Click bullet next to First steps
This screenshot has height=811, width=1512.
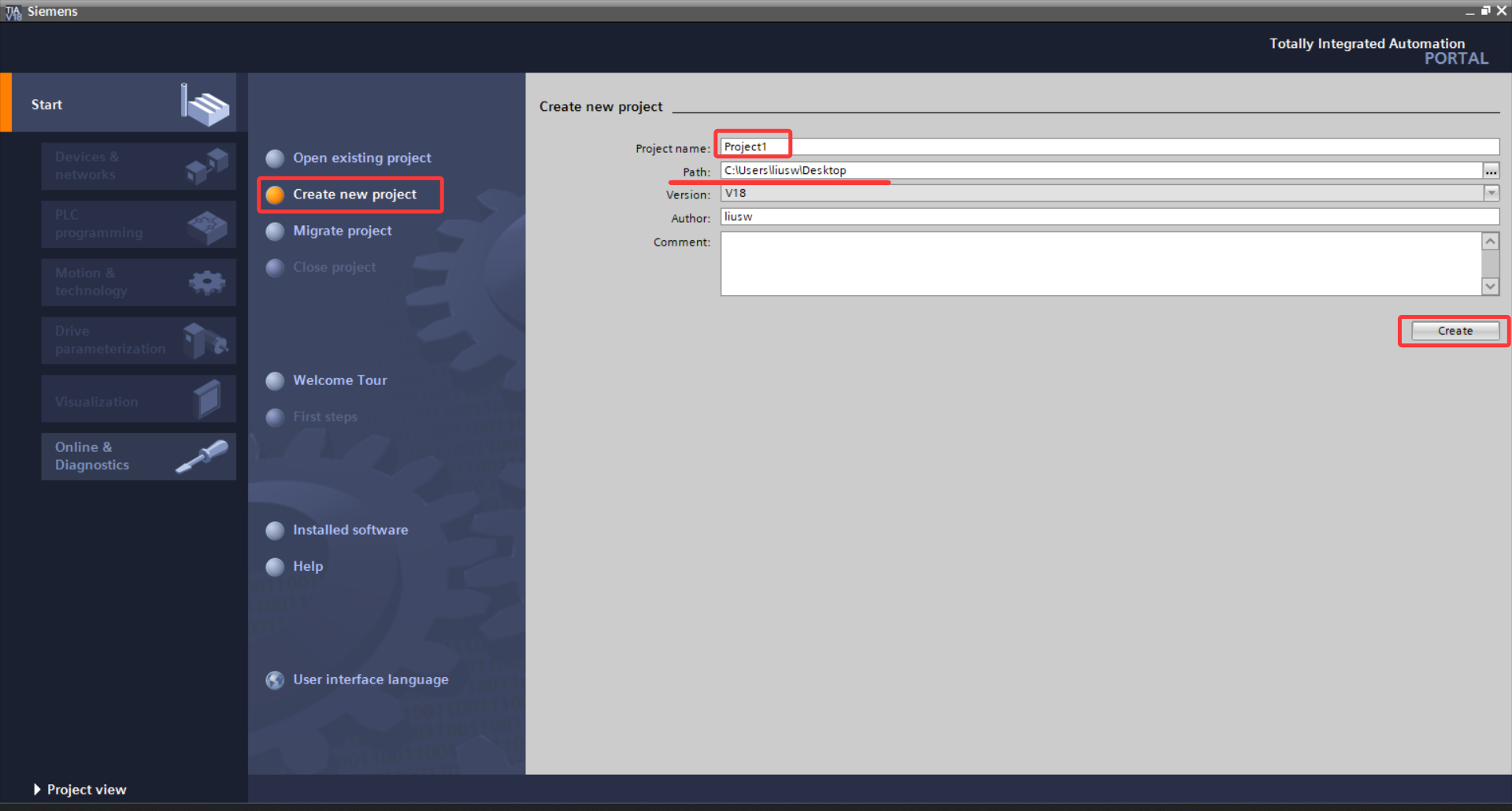pyautogui.click(x=275, y=417)
